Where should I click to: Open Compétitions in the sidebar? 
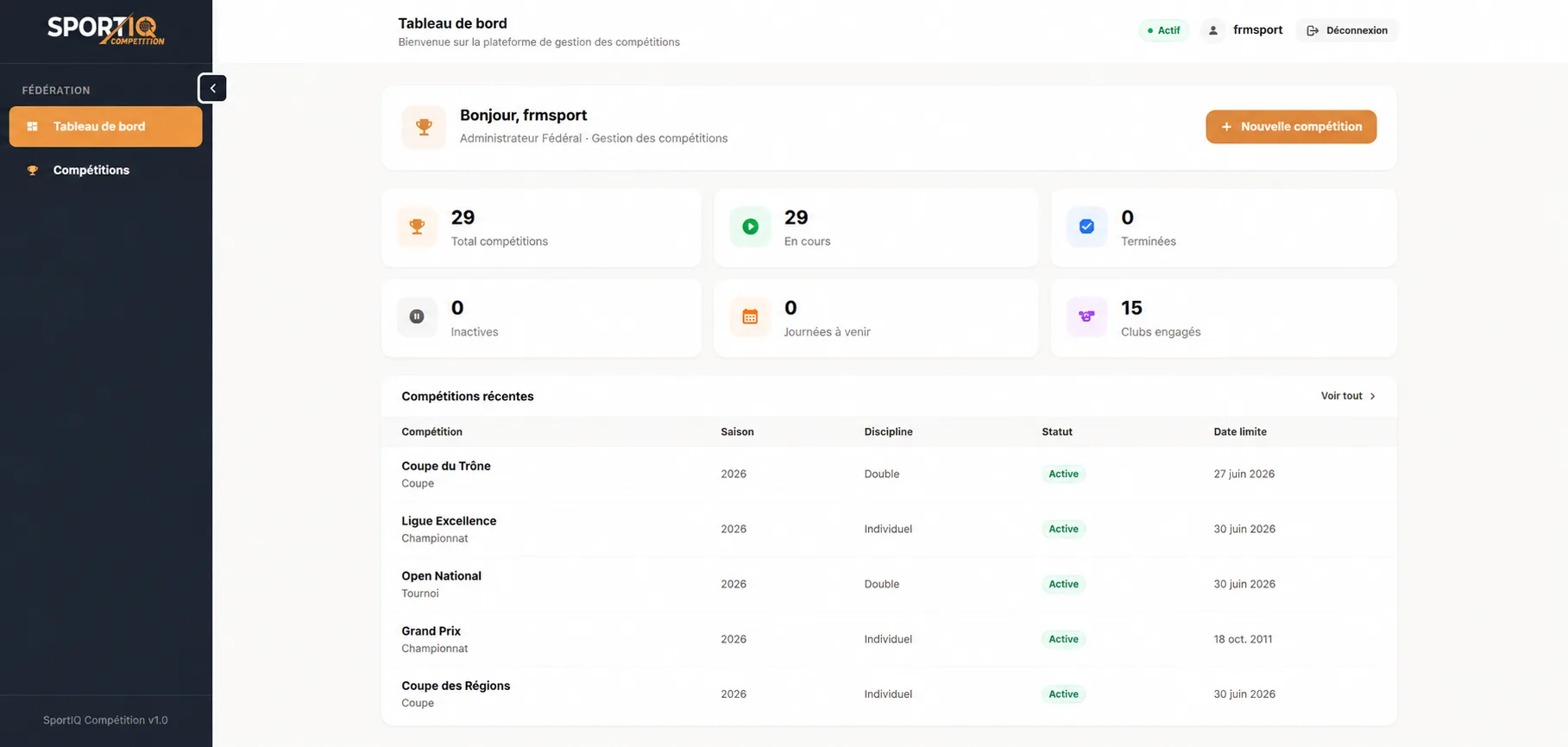(x=105, y=170)
